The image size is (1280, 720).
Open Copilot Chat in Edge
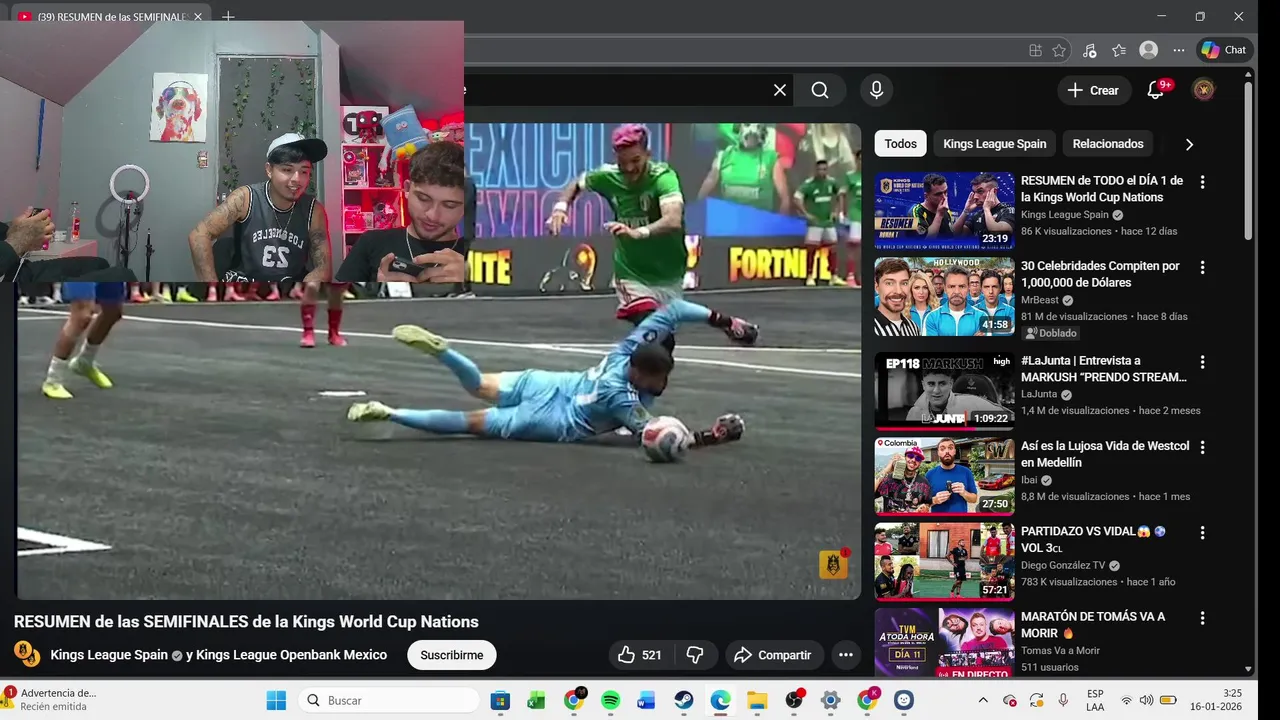click(1224, 50)
